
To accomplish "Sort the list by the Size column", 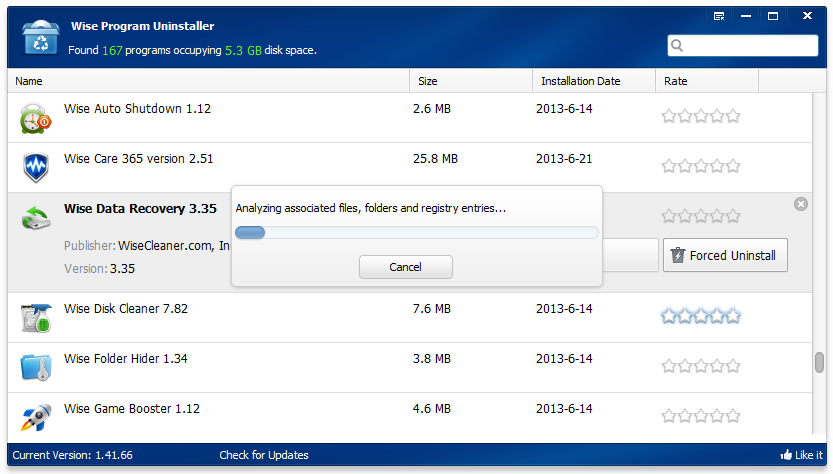I will pyautogui.click(x=471, y=81).
